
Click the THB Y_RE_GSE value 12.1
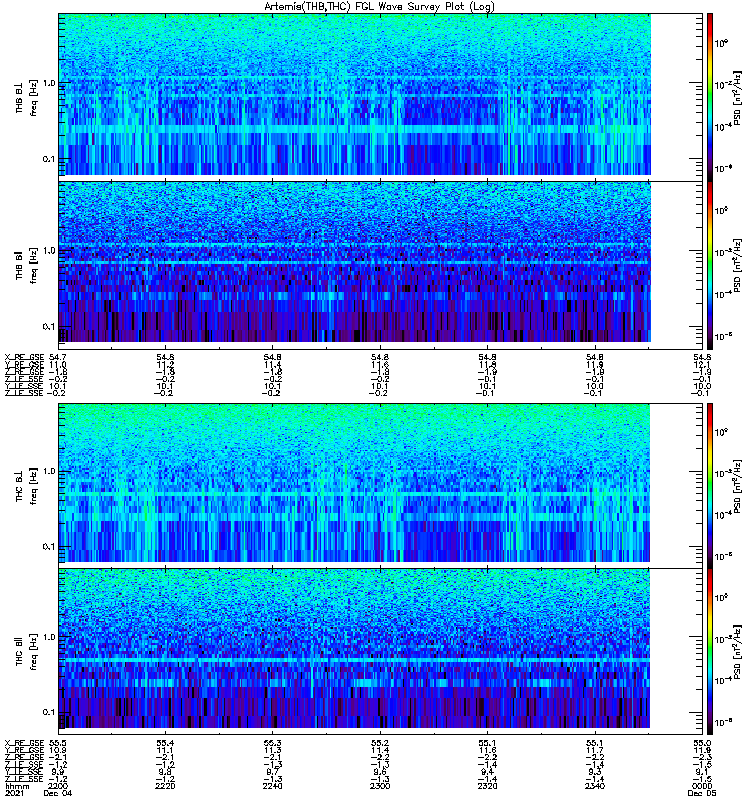coord(702,364)
